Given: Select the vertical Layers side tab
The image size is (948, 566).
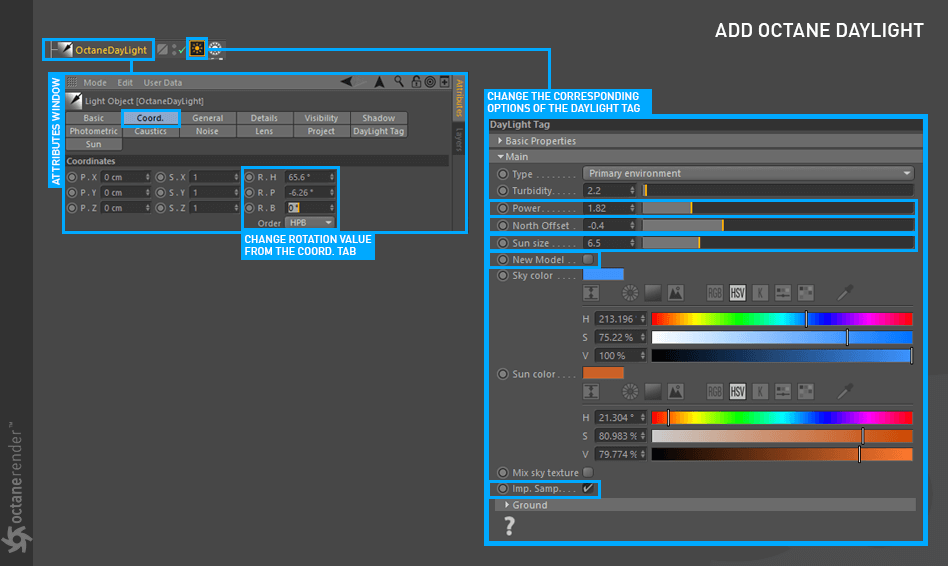Looking at the screenshot, I should click(x=459, y=139).
